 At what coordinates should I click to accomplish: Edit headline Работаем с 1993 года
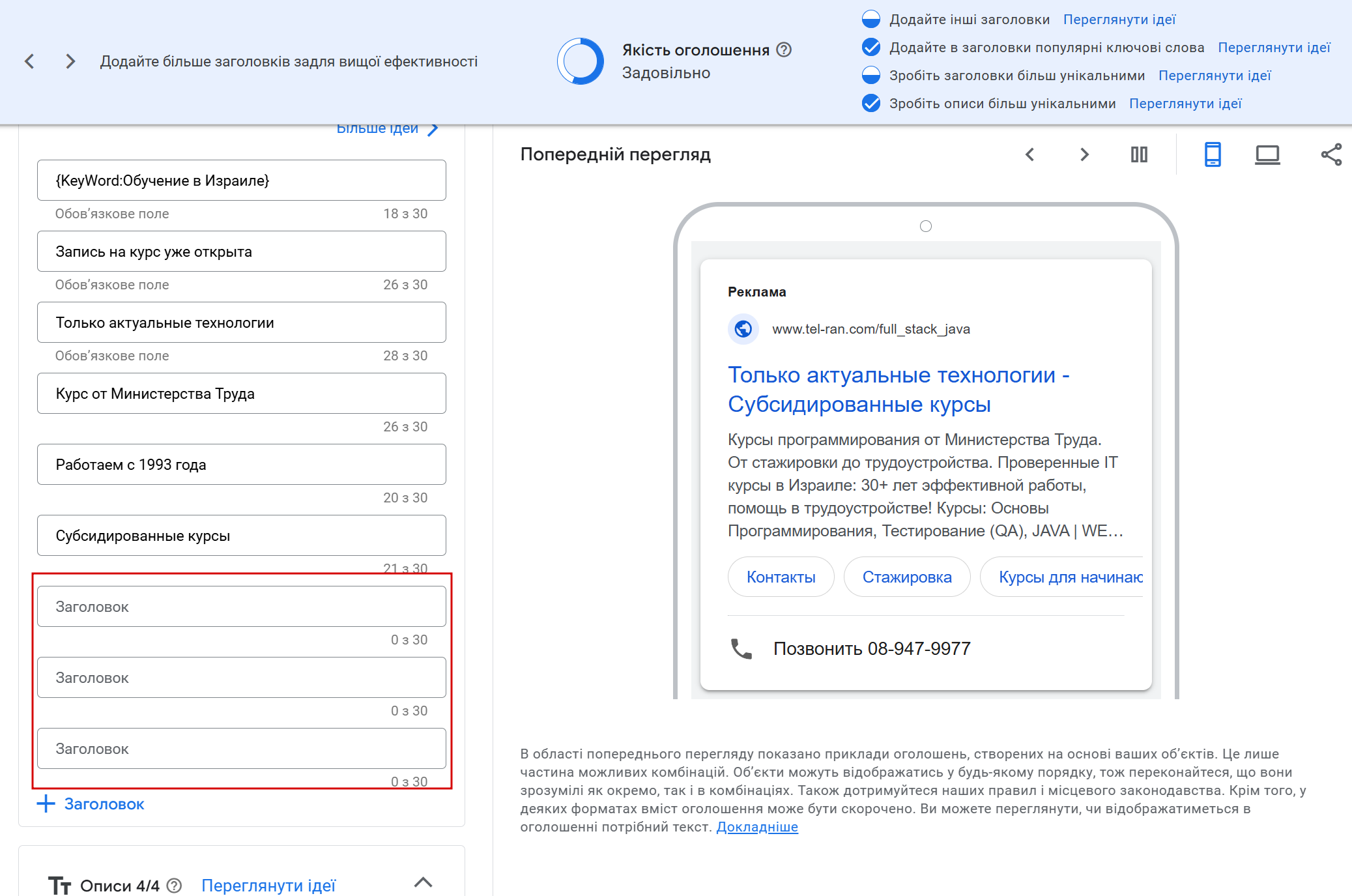click(242, 465)
